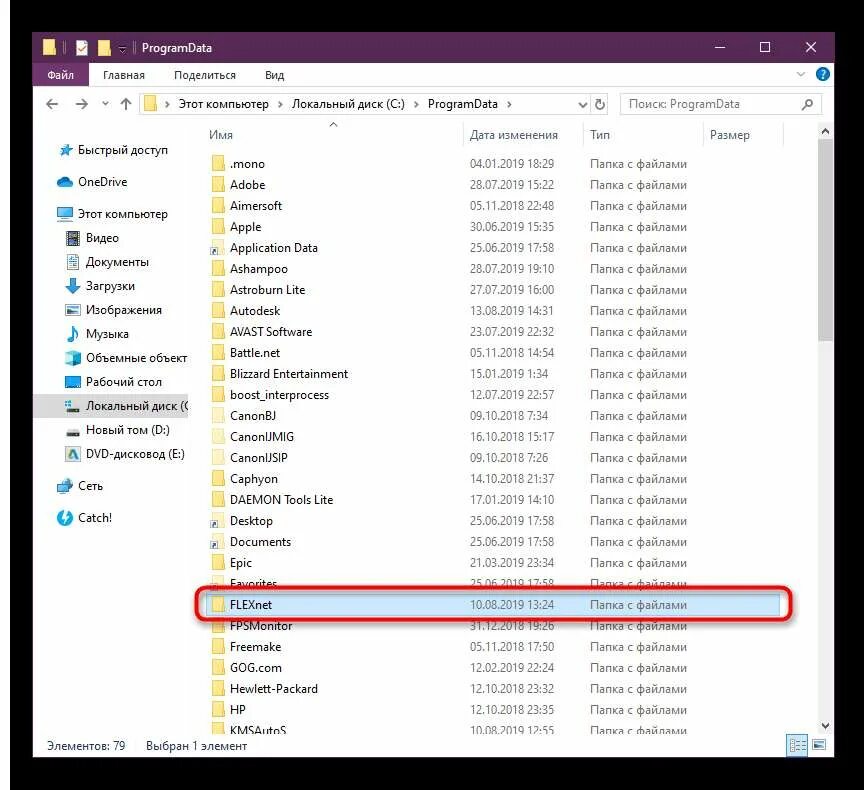Select Новый том (D:) drive

[128, 430]
